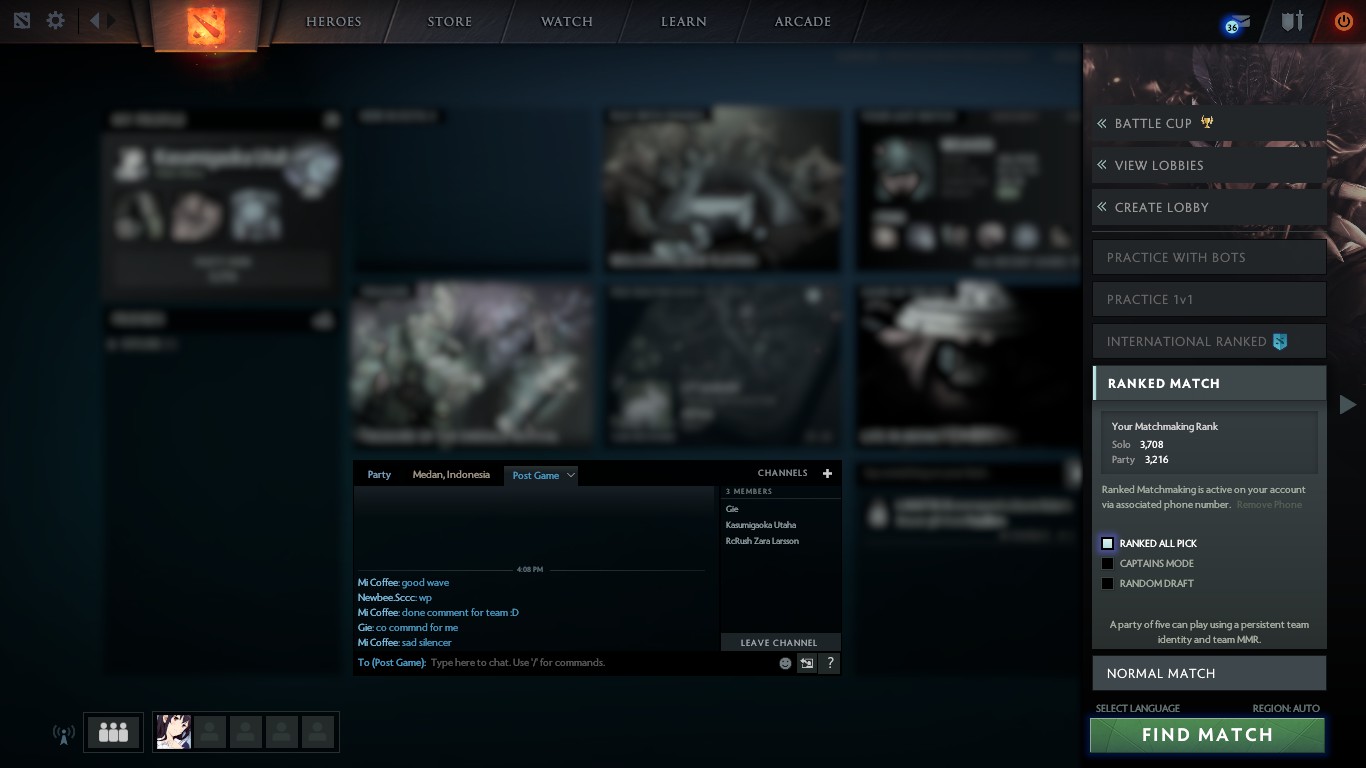The image size is (1366, 768).
Task: Go forward with the right arrow
Action: 112,20
